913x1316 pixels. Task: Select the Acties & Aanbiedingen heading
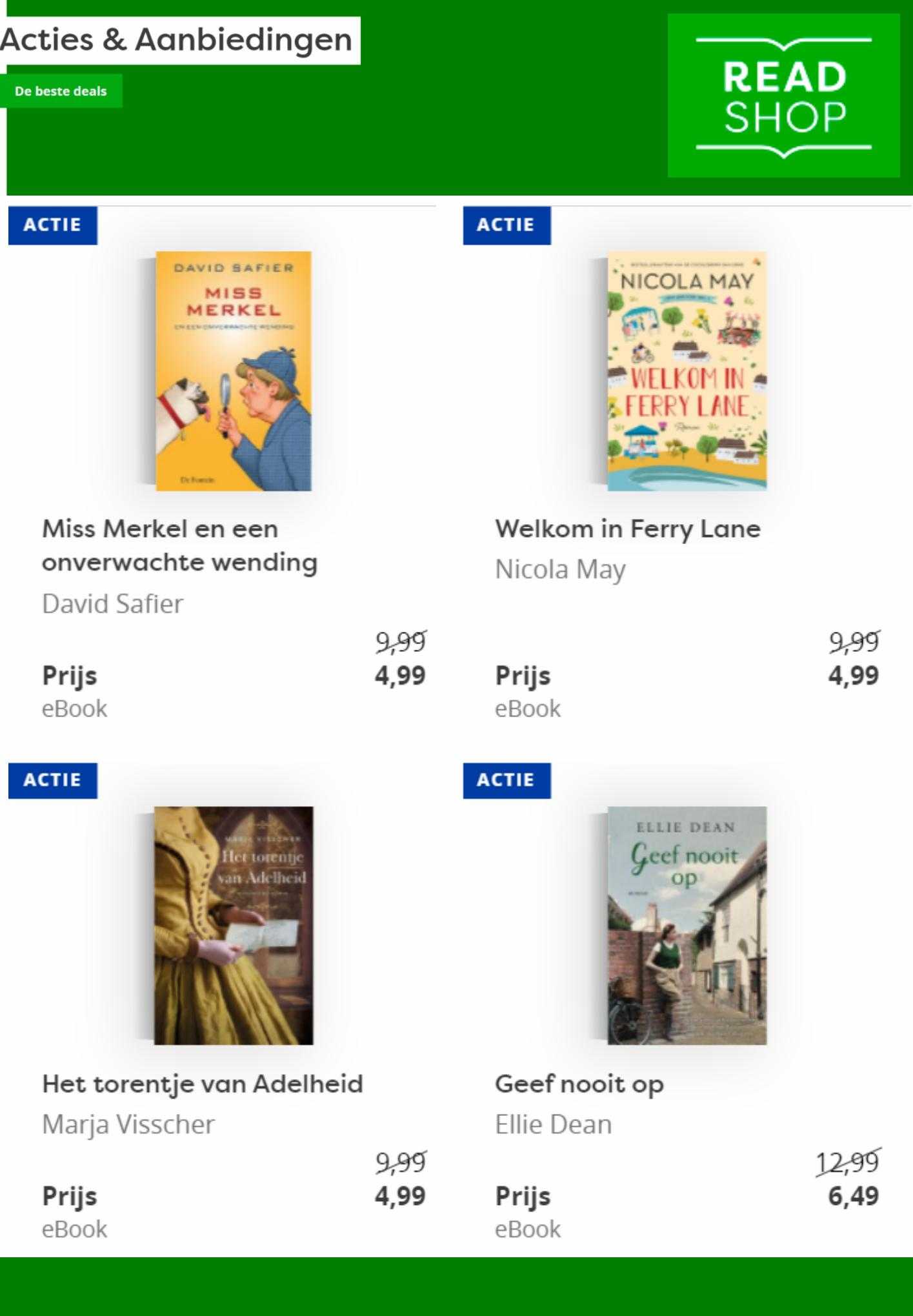tap(177, 40)
